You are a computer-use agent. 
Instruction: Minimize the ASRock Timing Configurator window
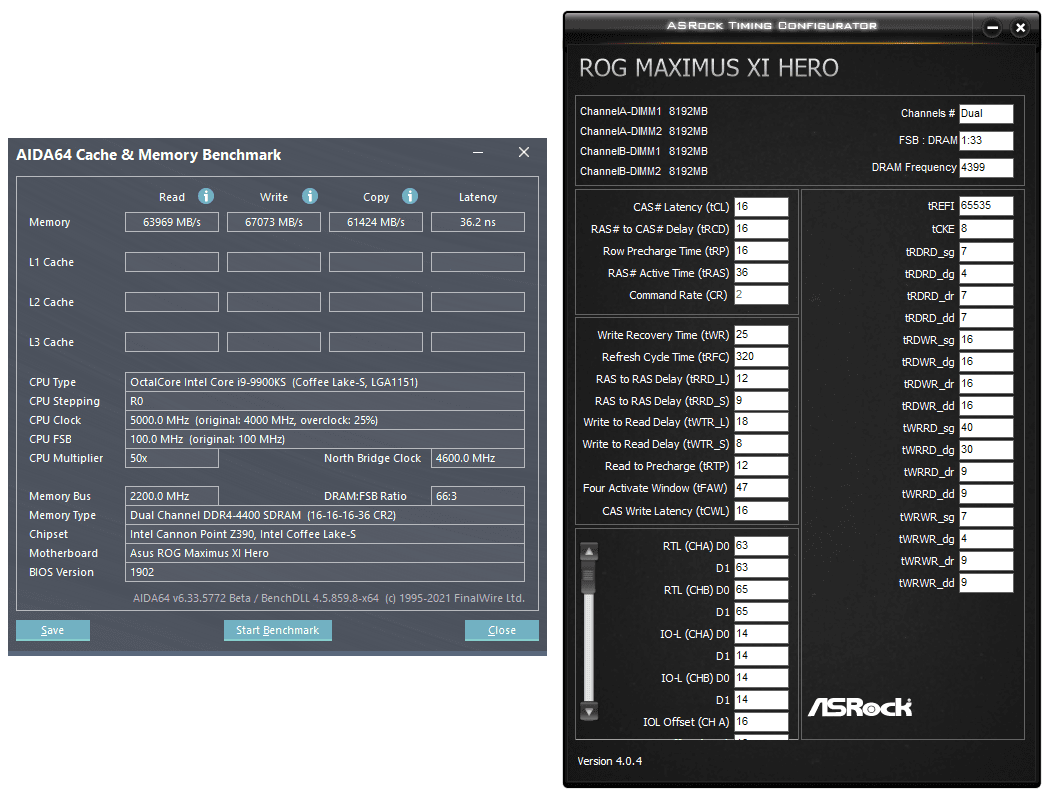[x=993, y=27]
